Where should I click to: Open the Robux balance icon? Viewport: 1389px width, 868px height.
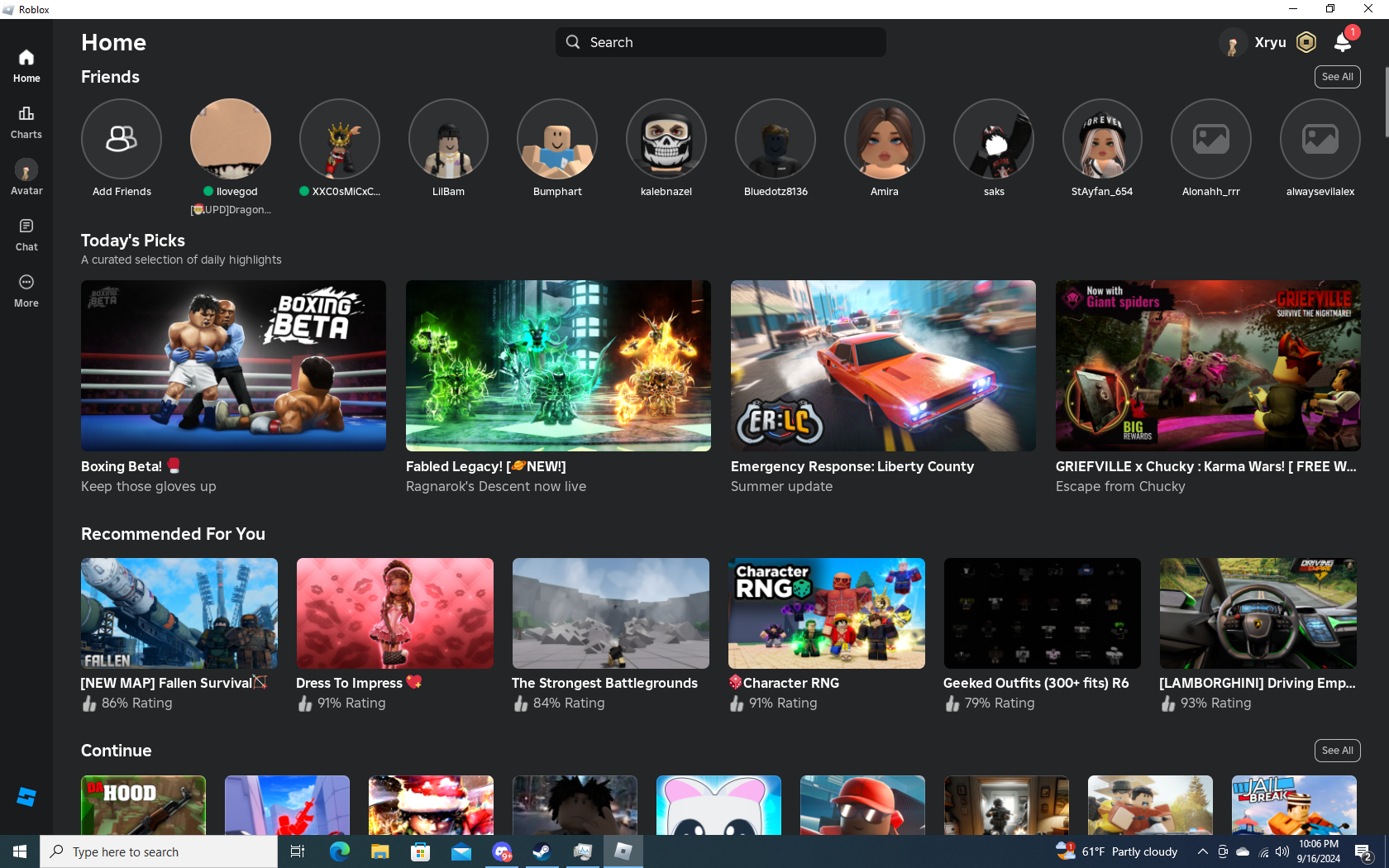tap(1306, 42)
